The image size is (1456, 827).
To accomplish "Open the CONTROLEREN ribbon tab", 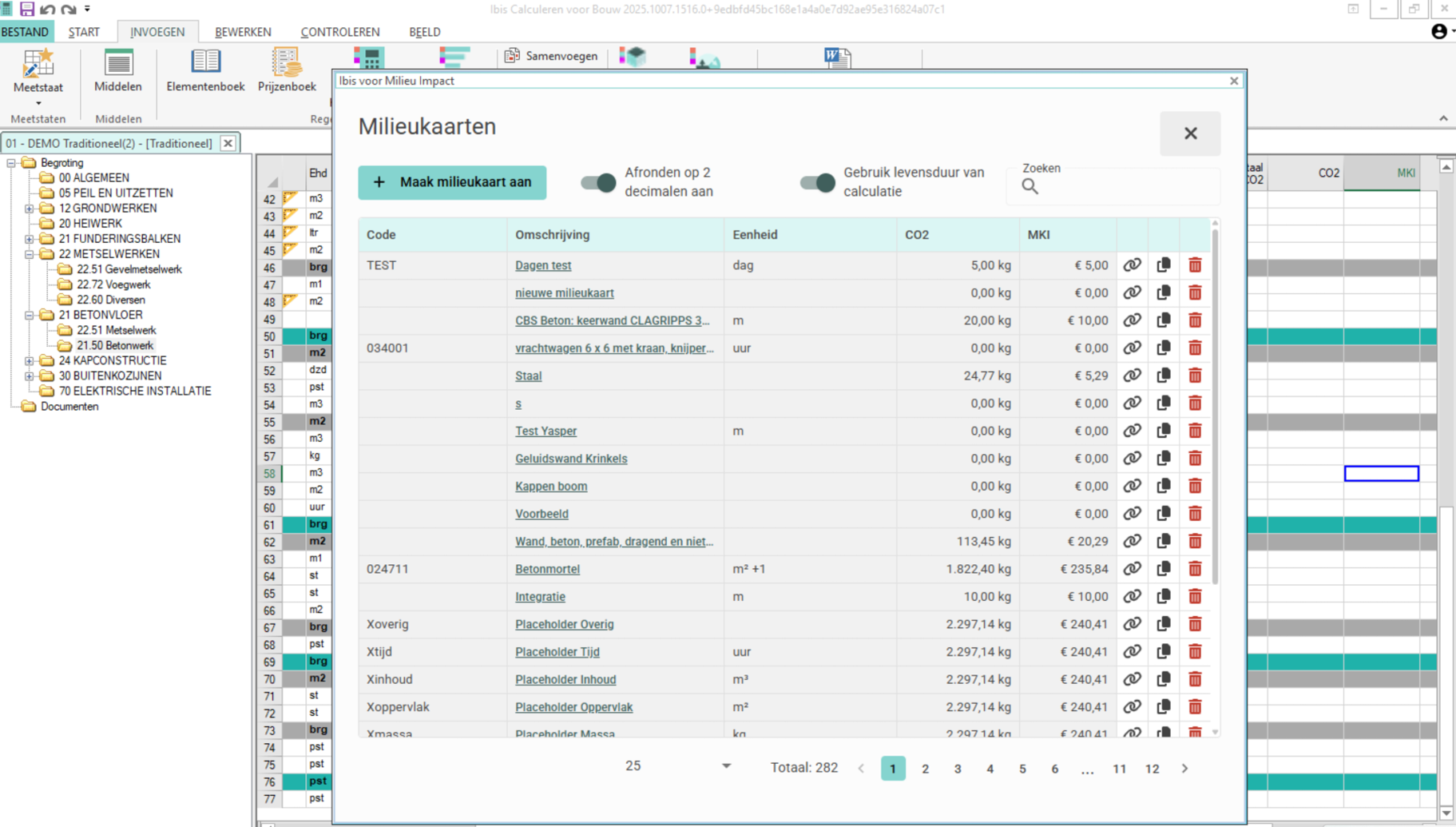I will click(339, 32).
